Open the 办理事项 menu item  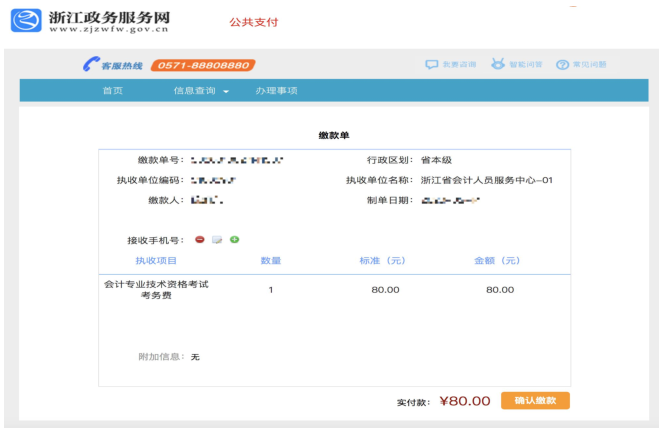tap(276, 91)
